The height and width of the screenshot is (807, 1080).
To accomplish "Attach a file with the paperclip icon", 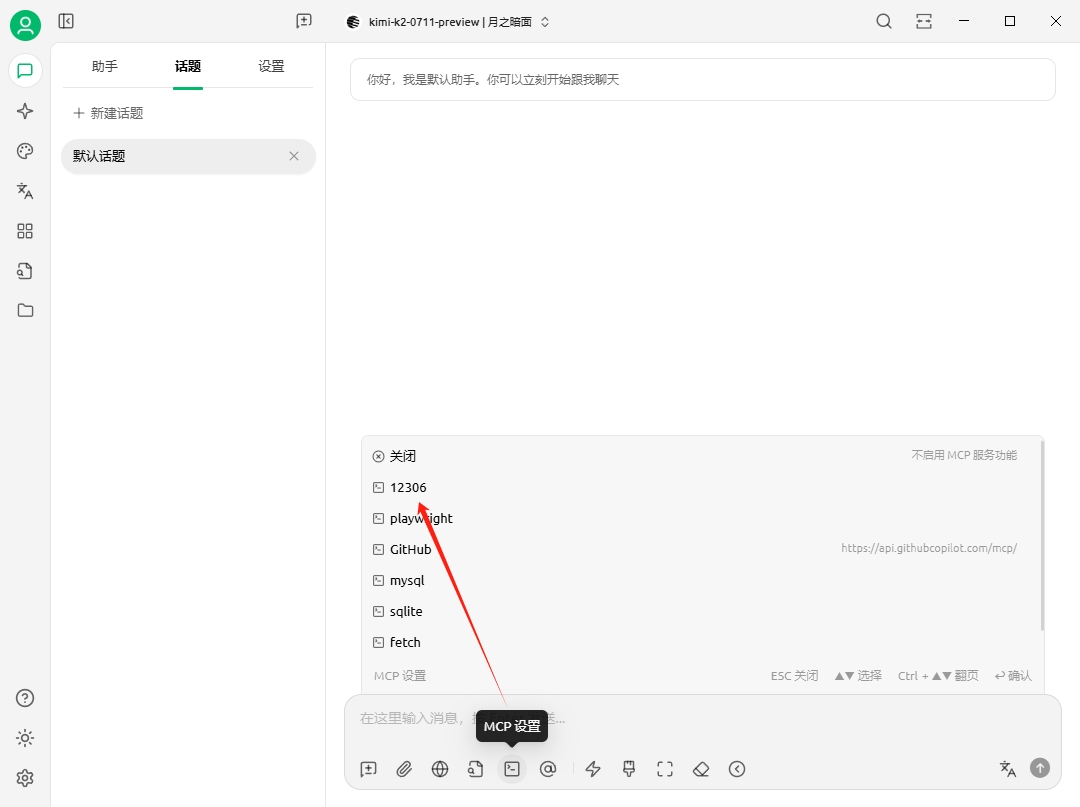I will point(404,768).
